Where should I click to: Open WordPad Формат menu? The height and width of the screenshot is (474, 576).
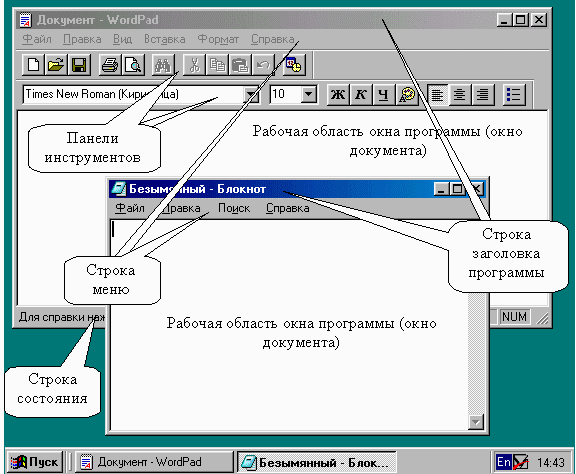pyautogui.click(x=218, y=39)
